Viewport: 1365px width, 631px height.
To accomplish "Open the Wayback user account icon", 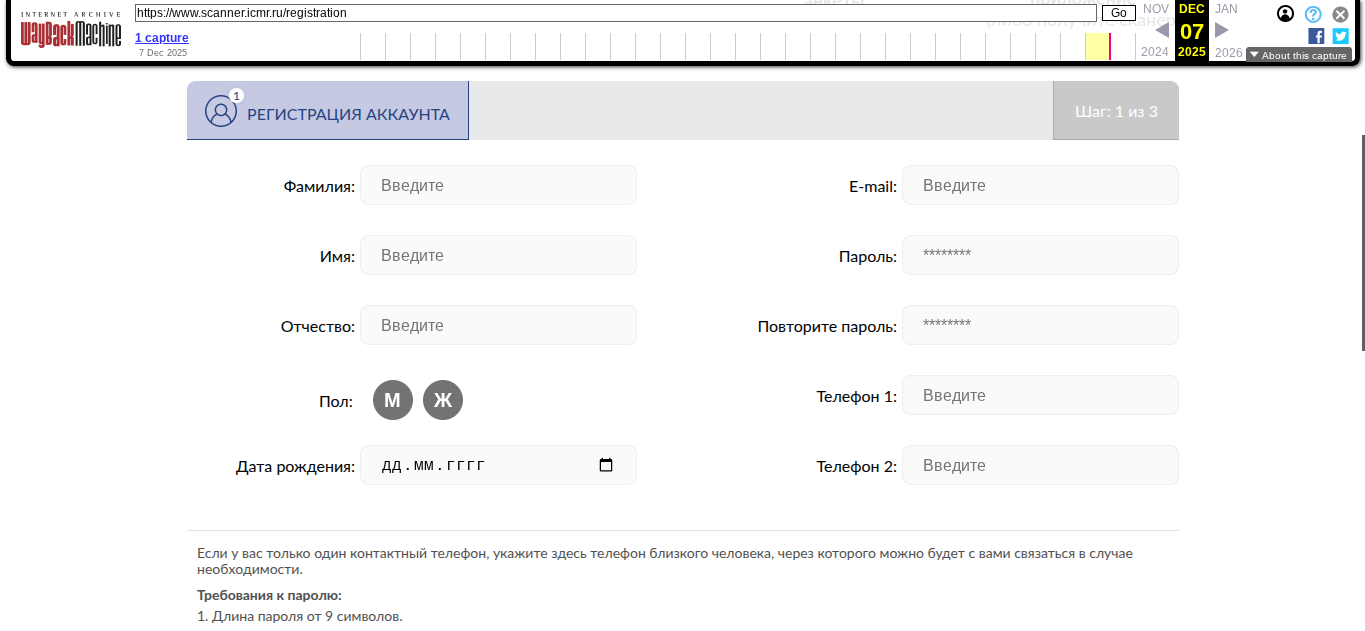I will coord(1286,14).
